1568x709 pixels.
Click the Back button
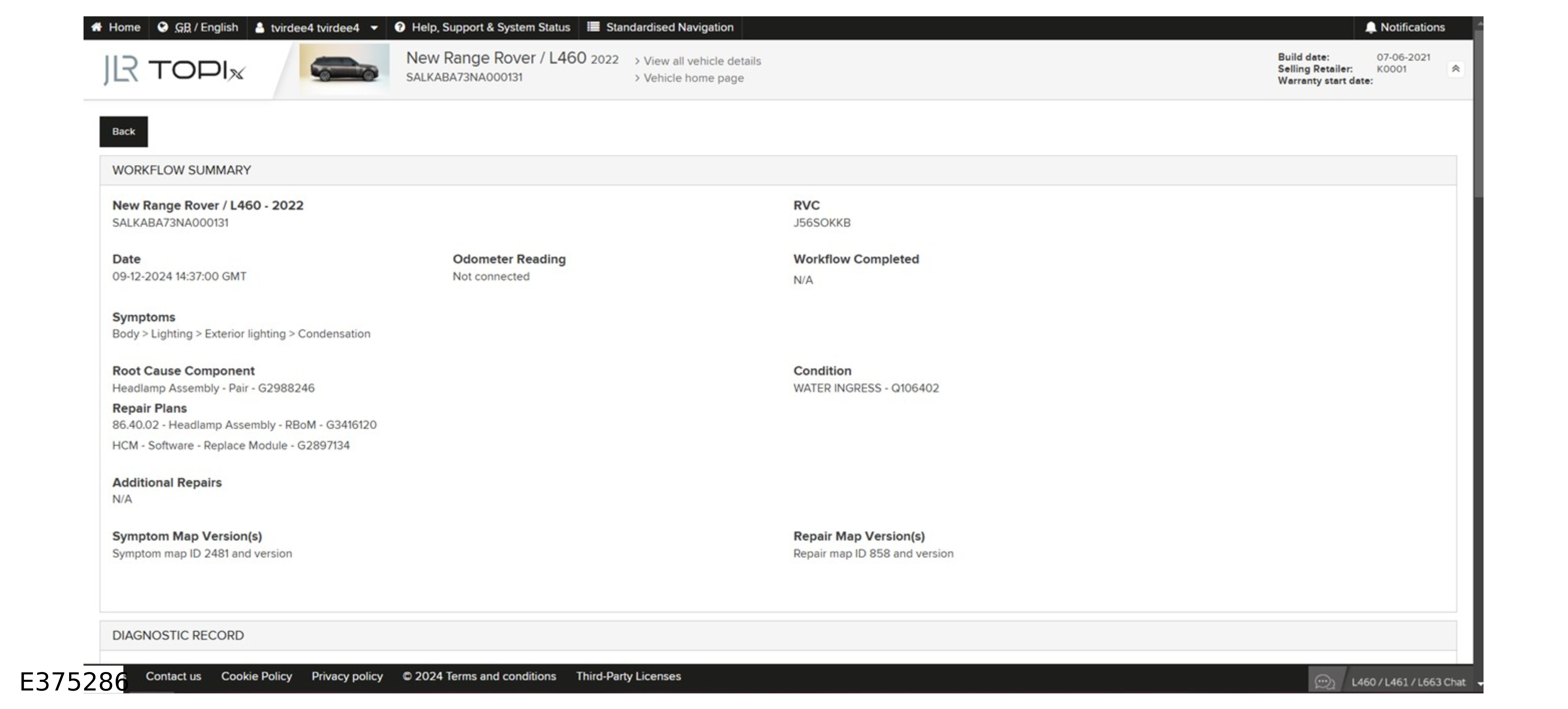tap(124, 132)
